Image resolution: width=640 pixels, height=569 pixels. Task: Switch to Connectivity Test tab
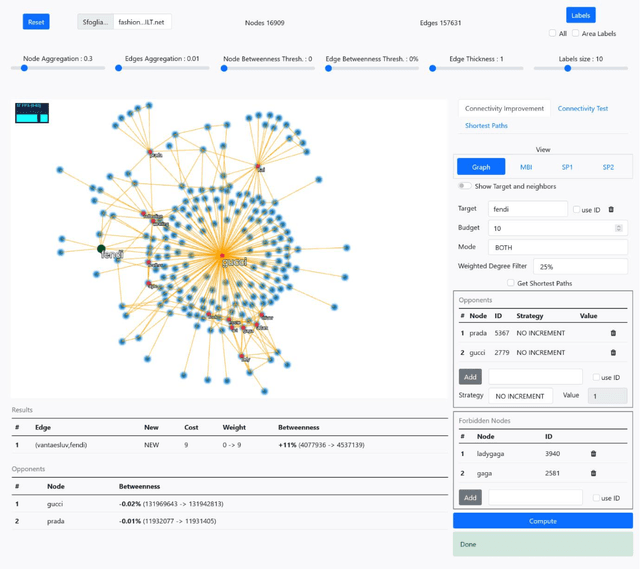pos(582,109)
